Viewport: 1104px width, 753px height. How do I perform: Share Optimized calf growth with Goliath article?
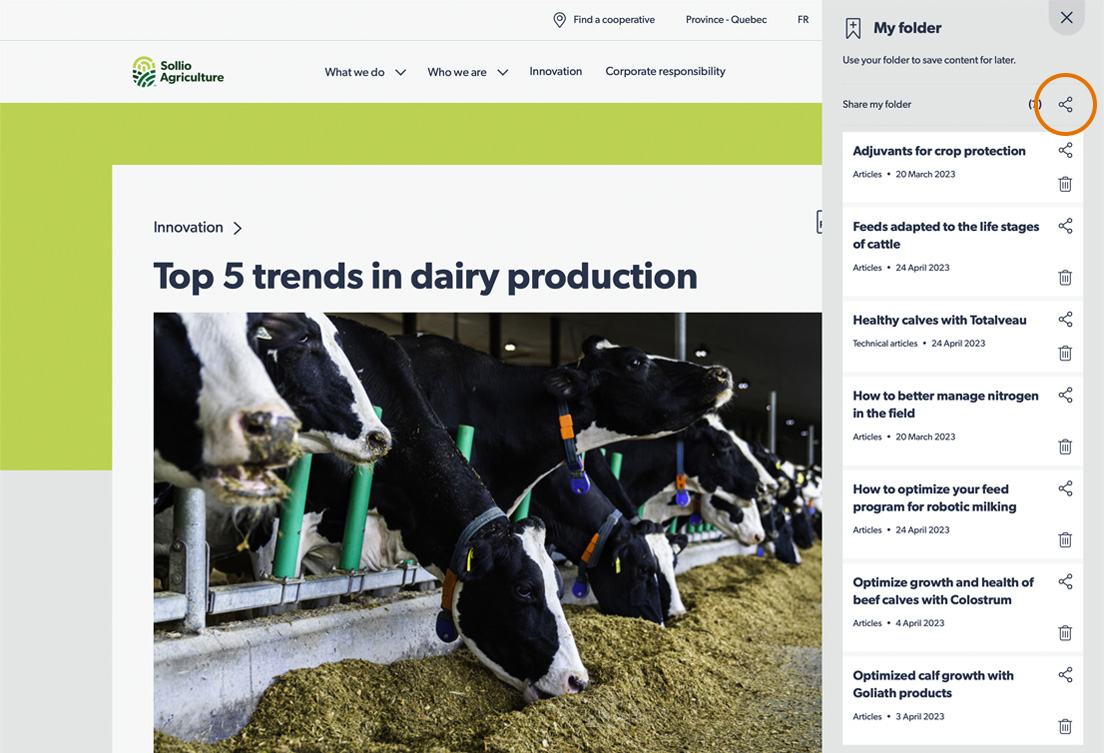point(1065,676)
